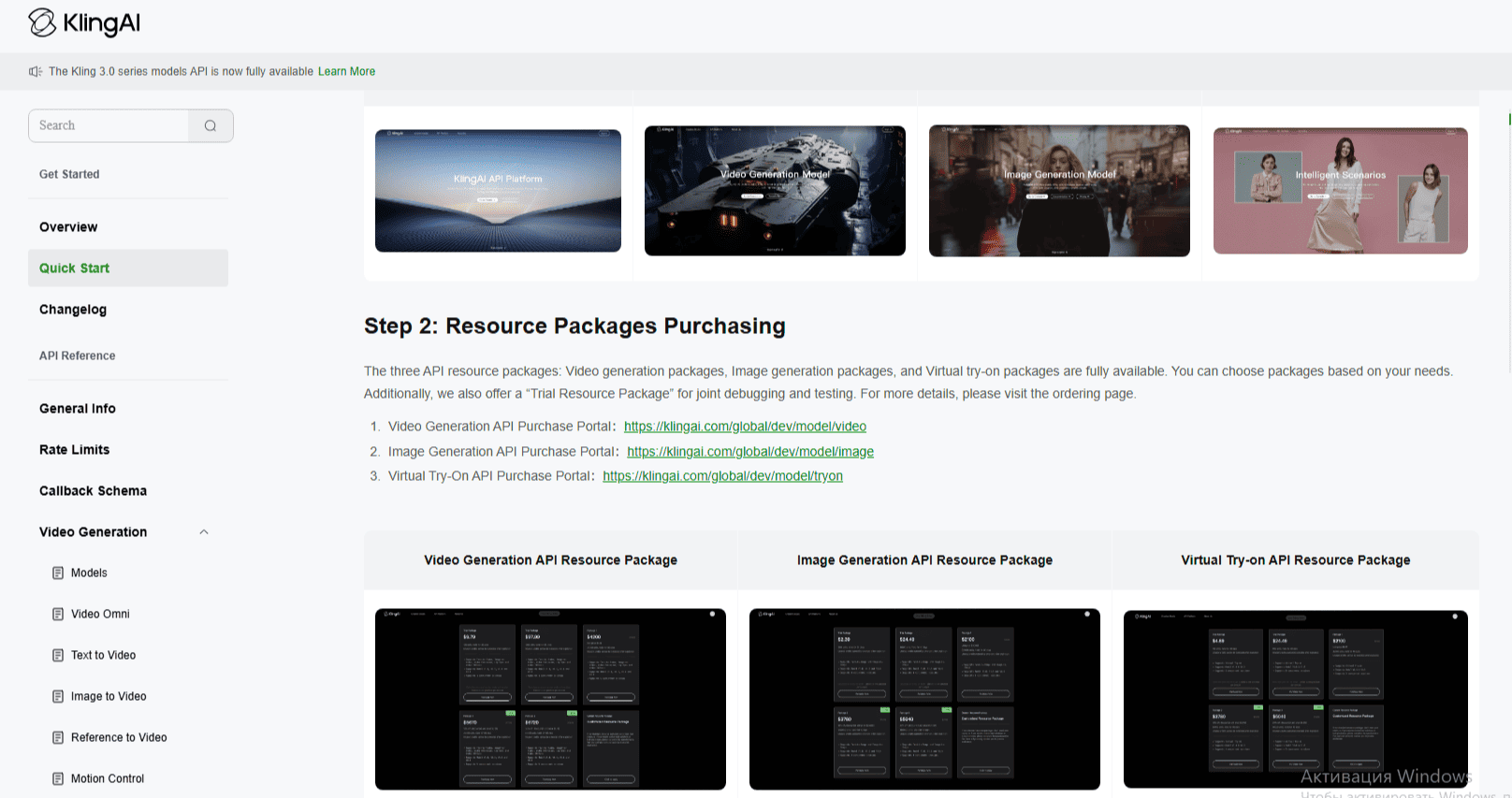The width and height of the screenshot is (1512, 798).
Task: Collapse the Video Generation section chevron
Action: coord(204,532)
